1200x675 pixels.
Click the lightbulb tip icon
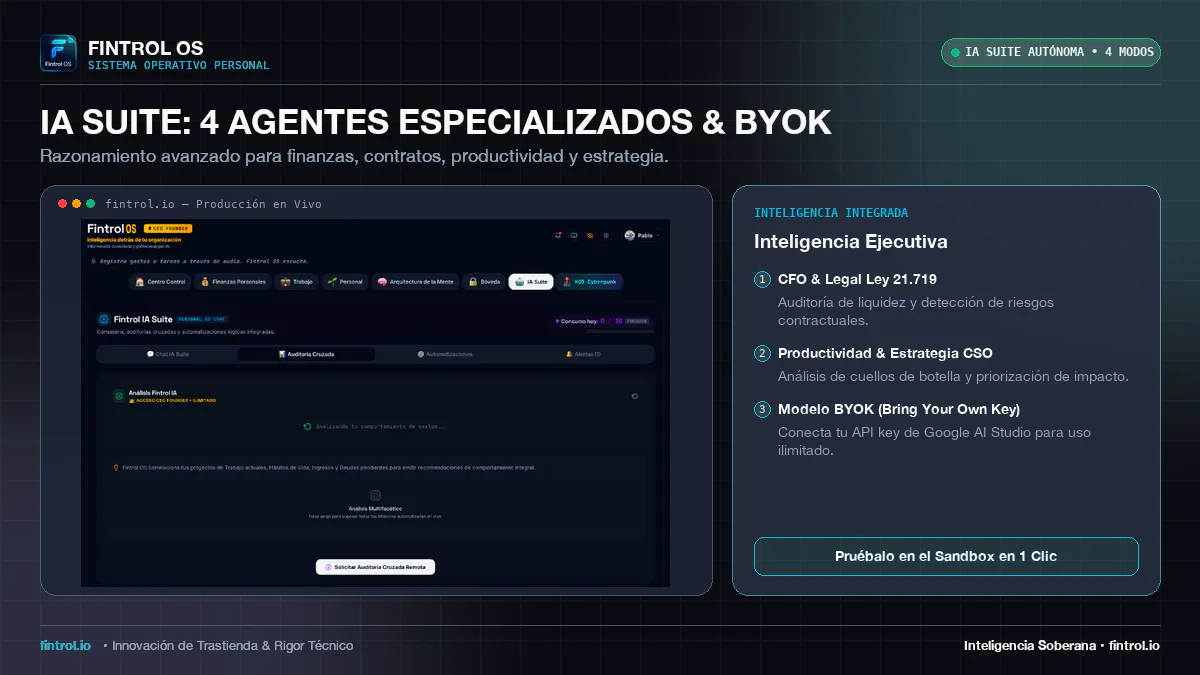click(x=116, y=467)
